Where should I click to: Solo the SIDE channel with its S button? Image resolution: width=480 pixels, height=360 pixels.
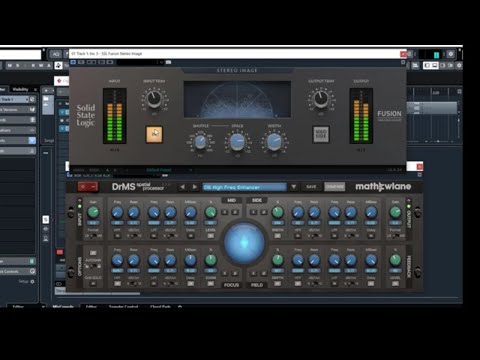click(x=254, y=212)
